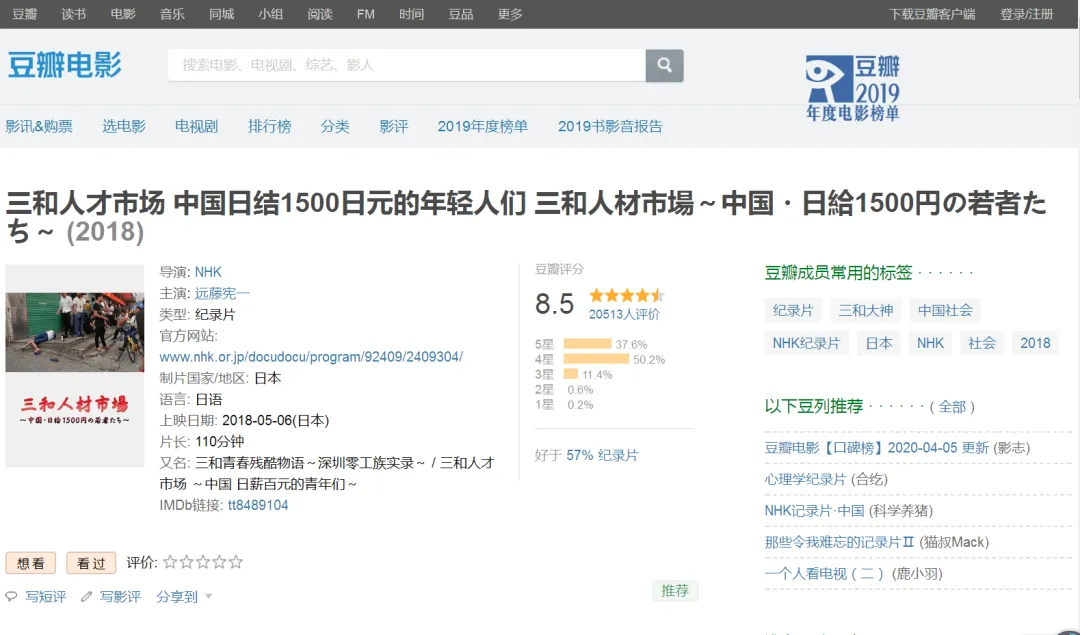
Task: Click the 想看 button
Action: point(30,563)
